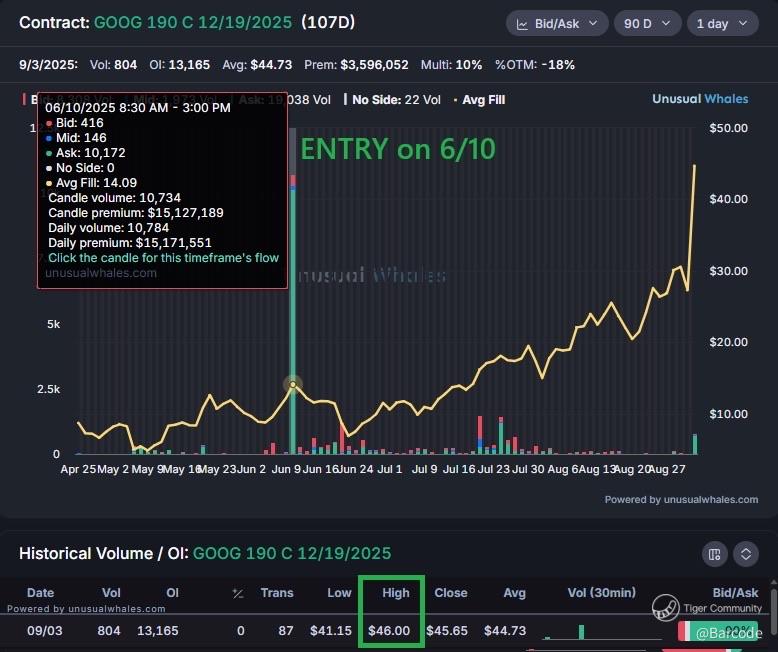The image size is (778, 652).
Task: Click the Vol (30min) sparkline in the 09/03 row
Action: coord(603,632)
